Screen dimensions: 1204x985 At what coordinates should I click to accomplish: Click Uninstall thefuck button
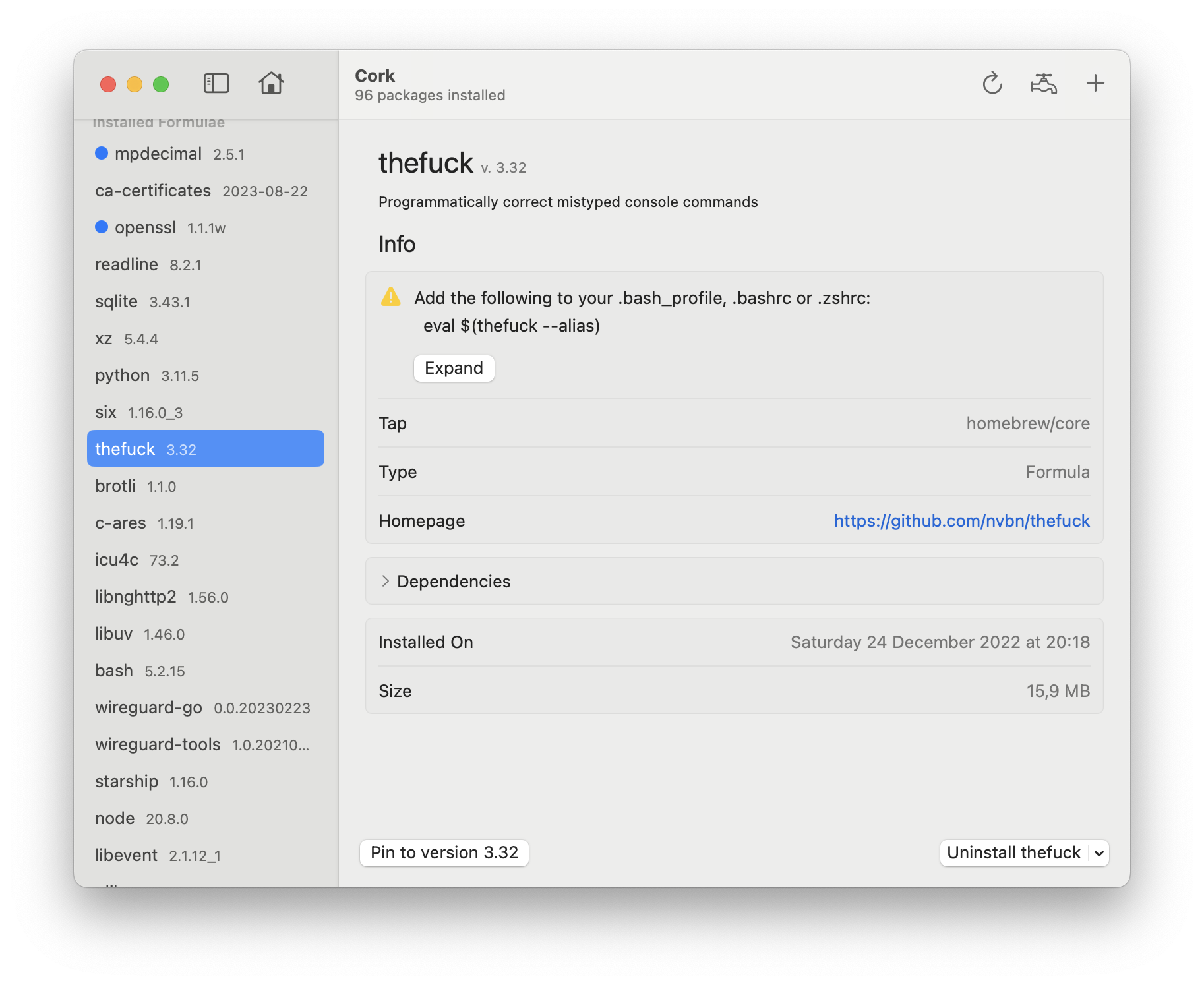pos(1014,853)
